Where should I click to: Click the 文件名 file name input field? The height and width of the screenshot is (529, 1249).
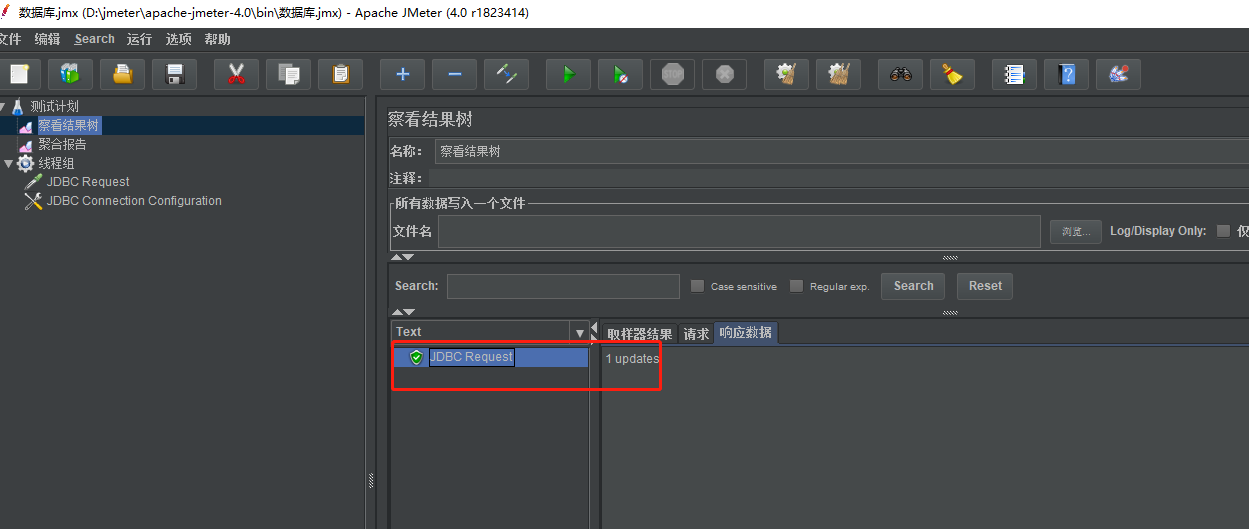740,231
